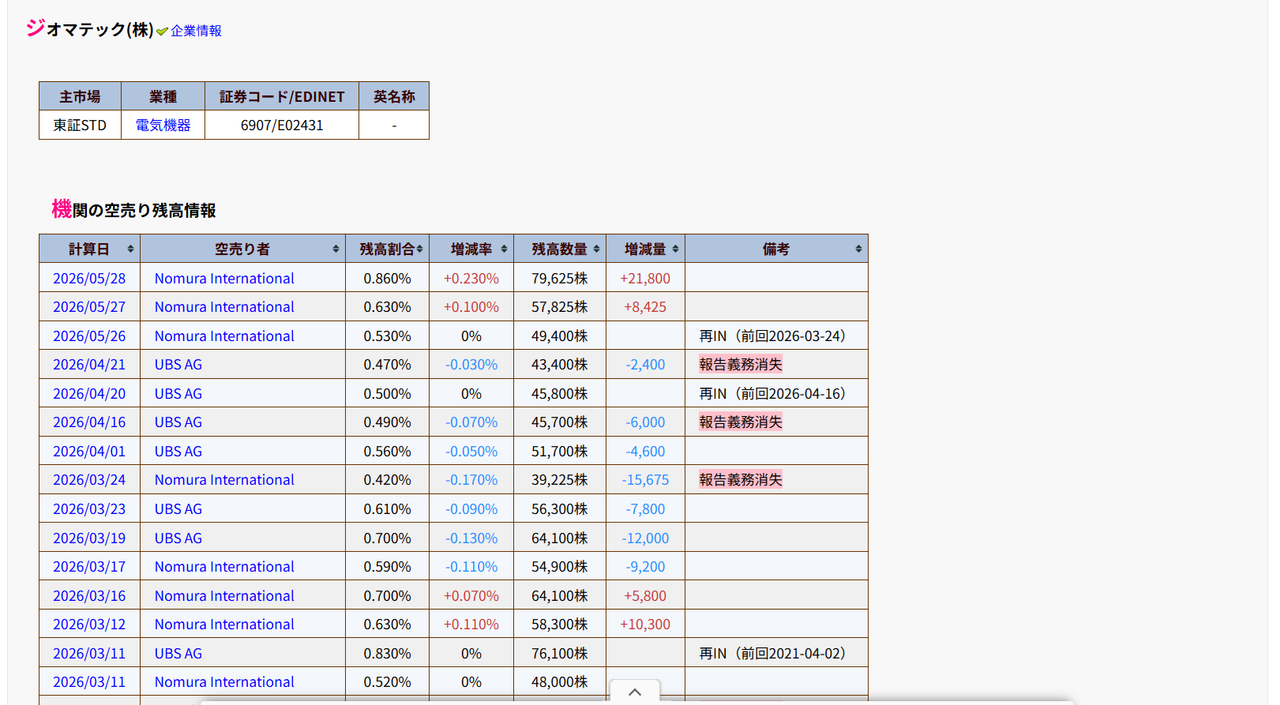Select 報告義務消失 remark in 2026/04/21 row

point(741,365)
